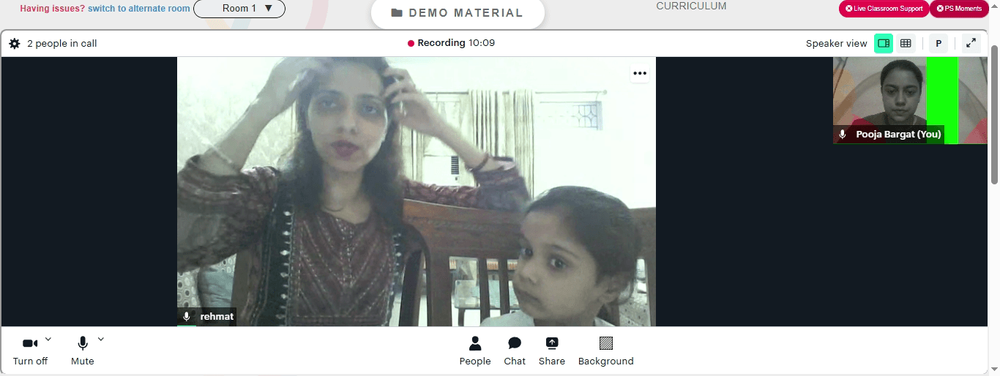
Task: Click the 'Speaker view' label
Action: coord(836,43)
